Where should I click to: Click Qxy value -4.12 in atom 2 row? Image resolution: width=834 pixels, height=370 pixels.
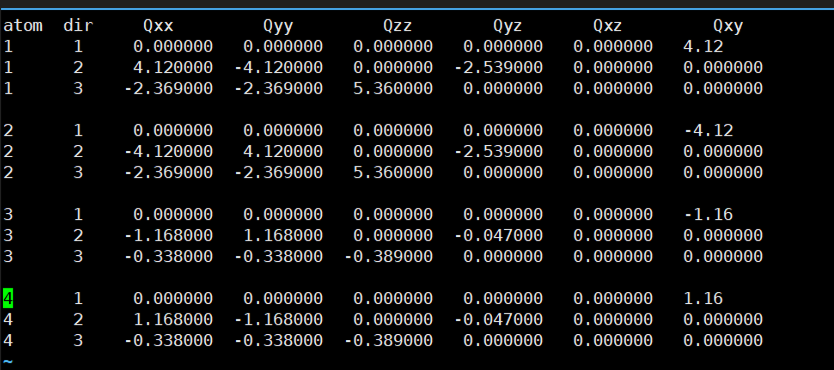tap(708, 130)
